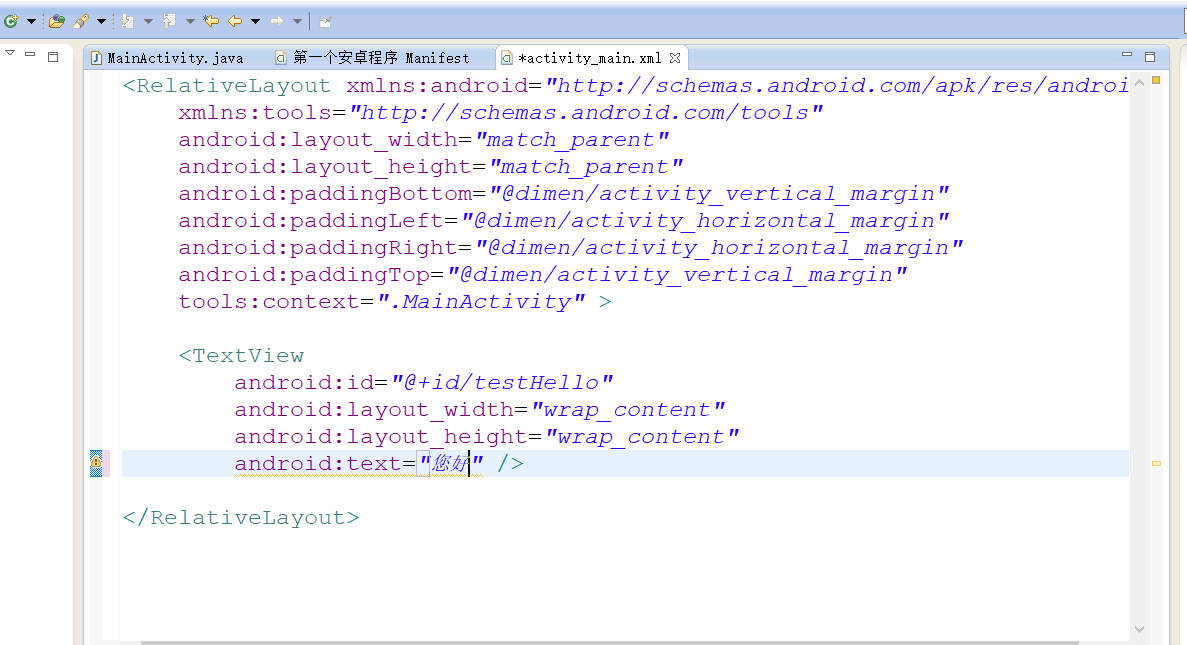Click the Pin Editor toolbar icon
This screenshot has height=645, width=1187.
point(326,21)
